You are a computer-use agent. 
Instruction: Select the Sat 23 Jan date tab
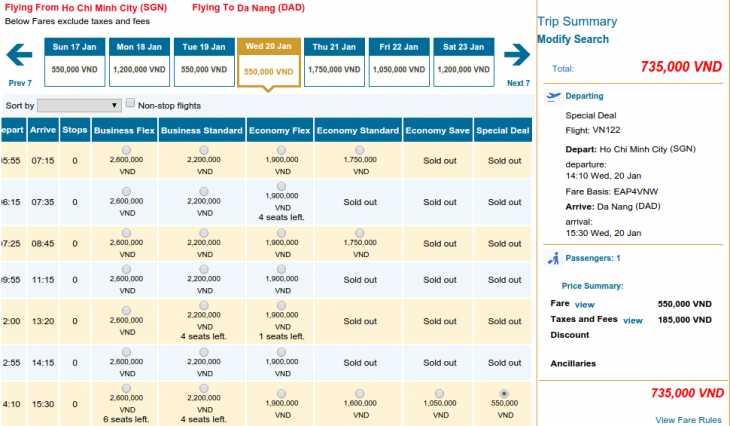pyautogui.click(x=464, y=62)
